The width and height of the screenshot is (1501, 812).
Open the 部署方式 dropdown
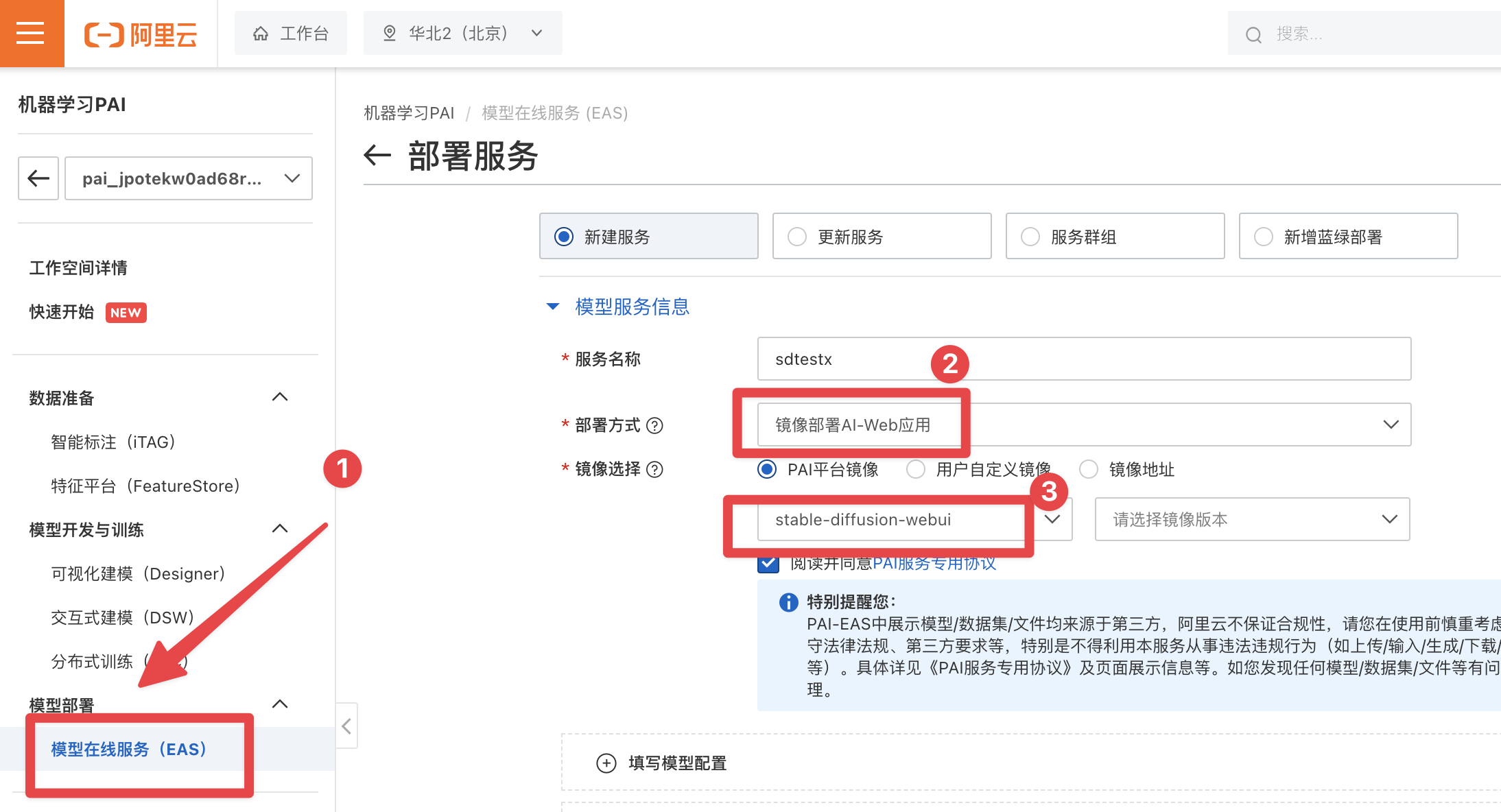coord(1084,425)
